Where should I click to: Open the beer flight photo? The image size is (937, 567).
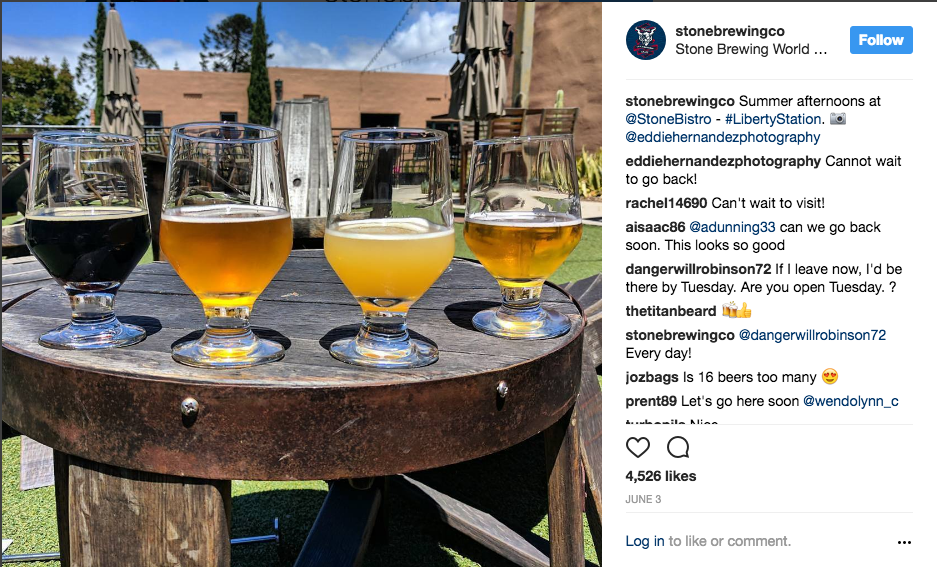tap(301, 284)
